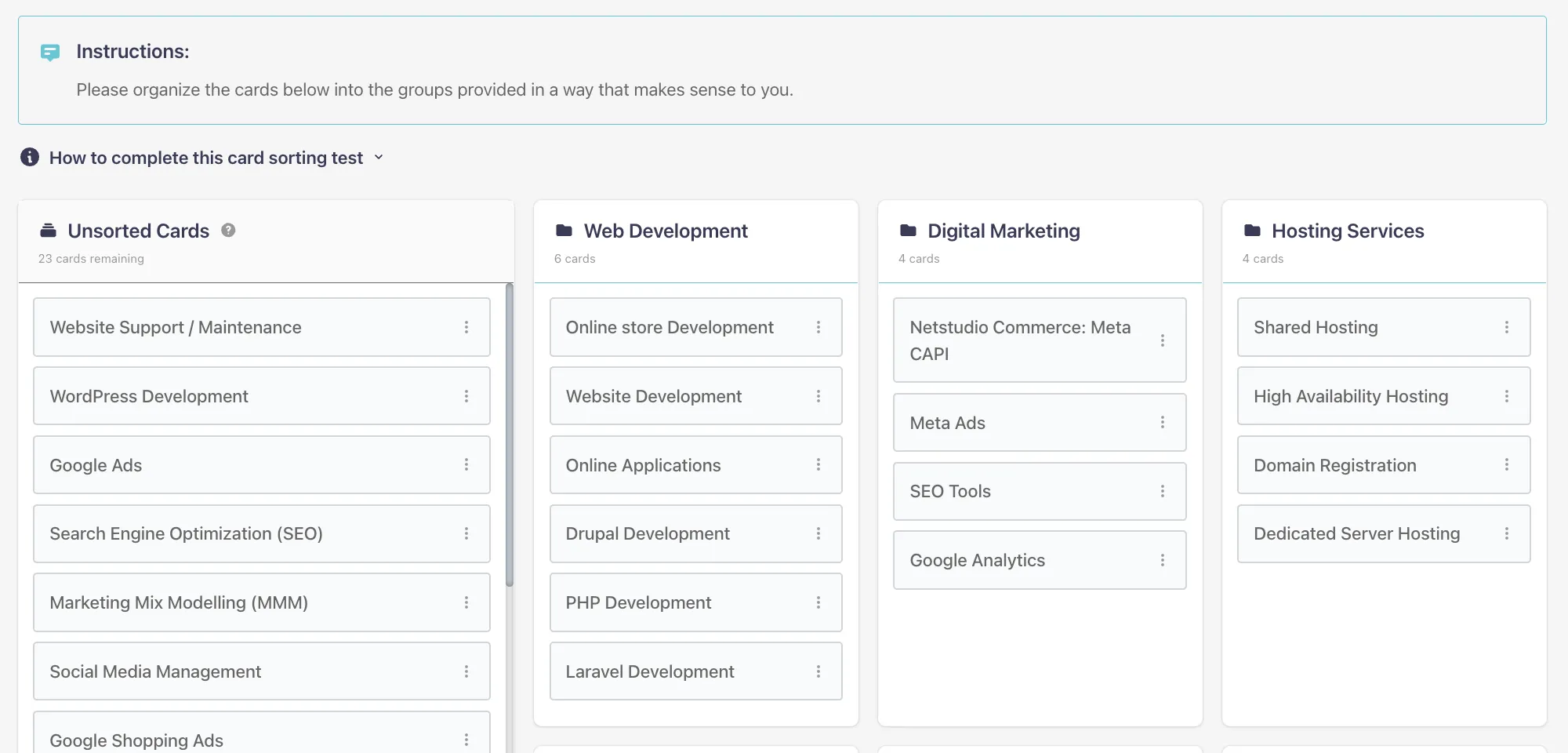Viewport: 1568px width, 753px height.
Task: Open menu on Website Support / Maintenance card
Action: coord(466,327)
